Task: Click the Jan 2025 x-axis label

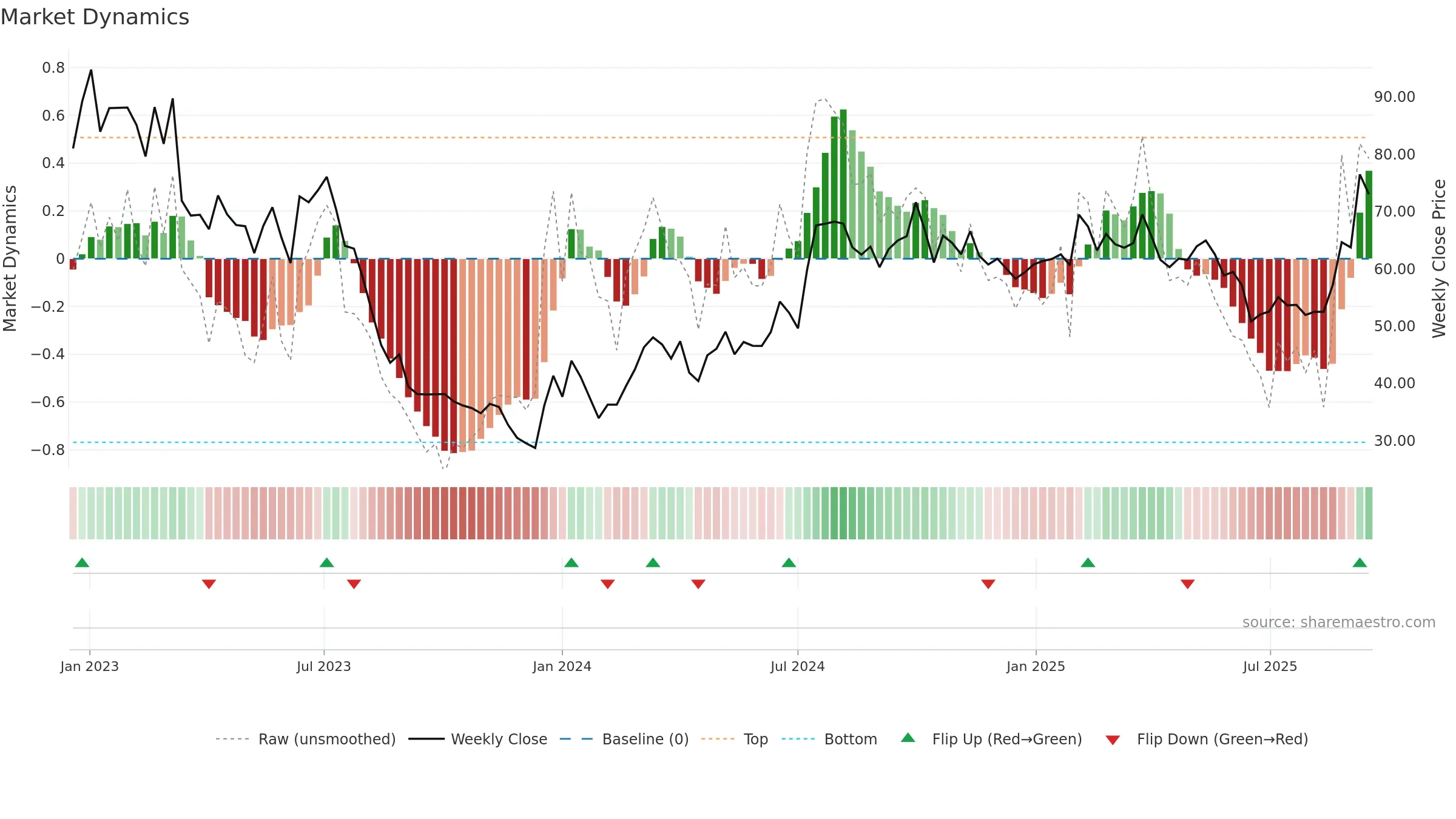Action: click(1036, 666)
